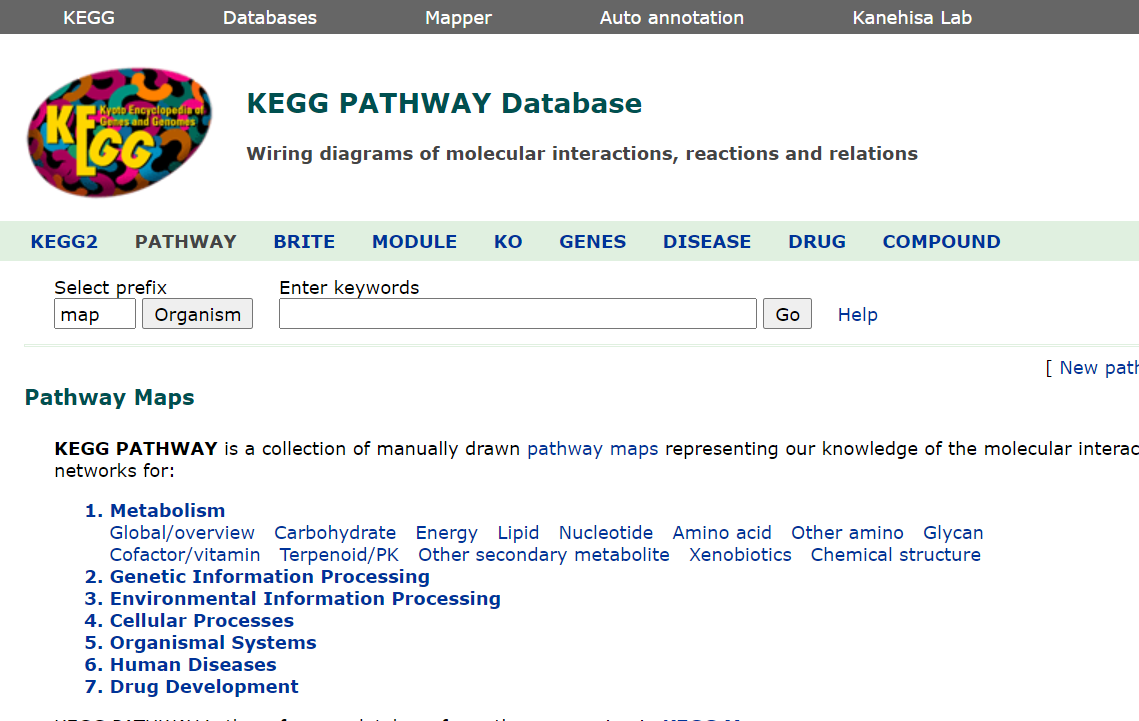Open the COMPOUND tab
This screenshot has height=721, width=1139.
pyautogui.click(x=941, y=242)
